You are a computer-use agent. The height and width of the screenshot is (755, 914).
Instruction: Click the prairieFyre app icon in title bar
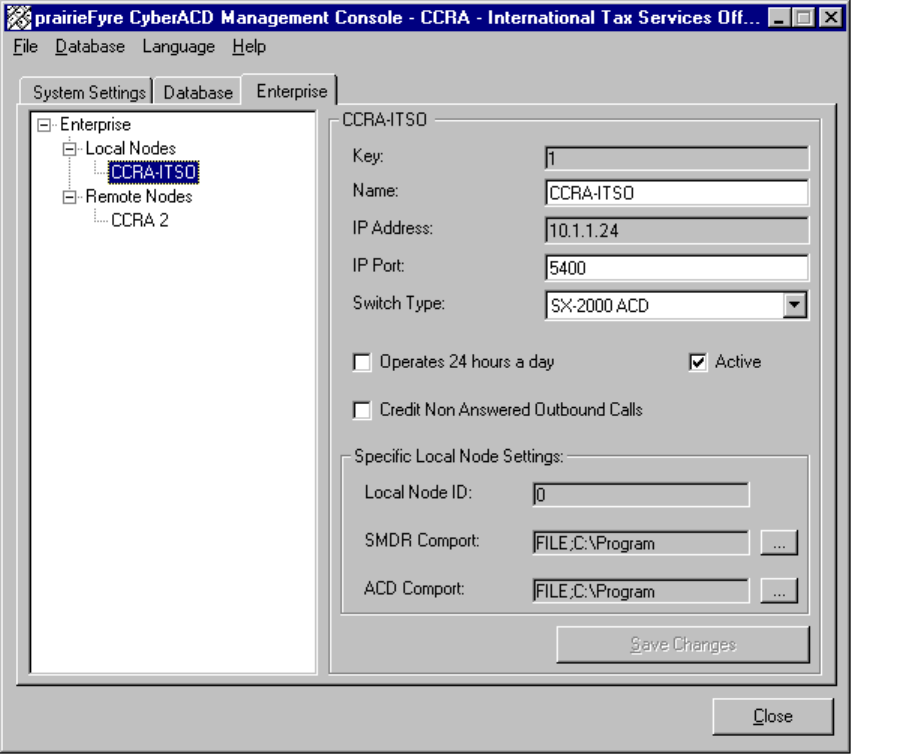[19, 17]
